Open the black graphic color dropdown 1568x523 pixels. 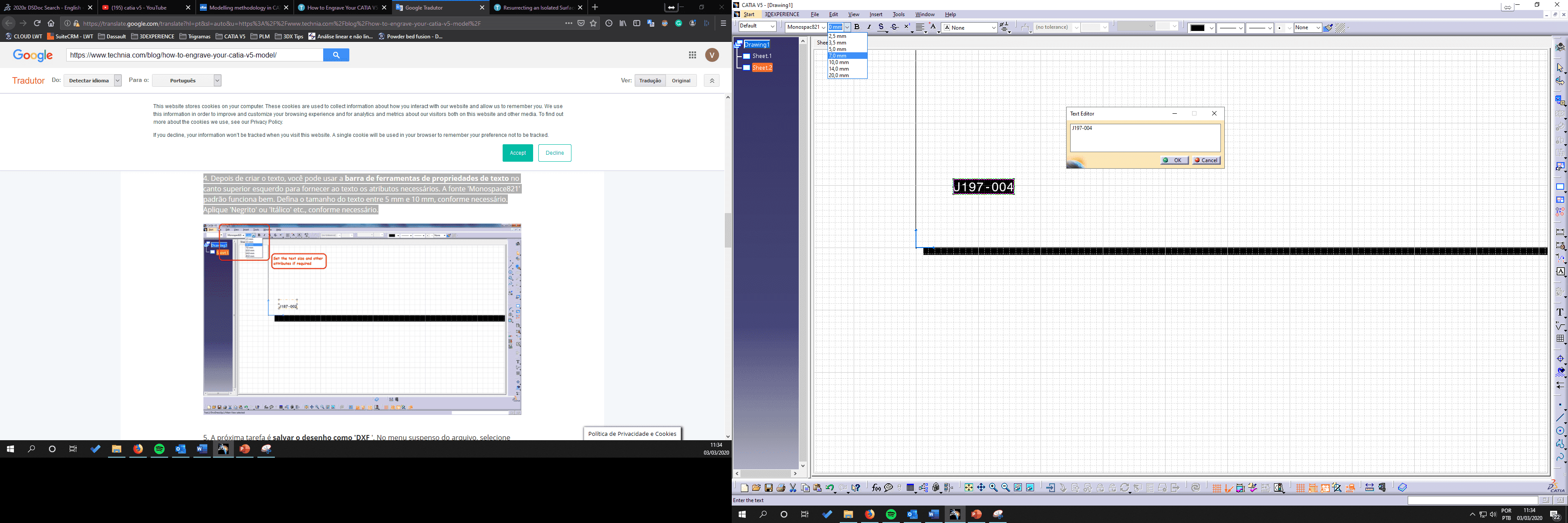pos(1202,27)
